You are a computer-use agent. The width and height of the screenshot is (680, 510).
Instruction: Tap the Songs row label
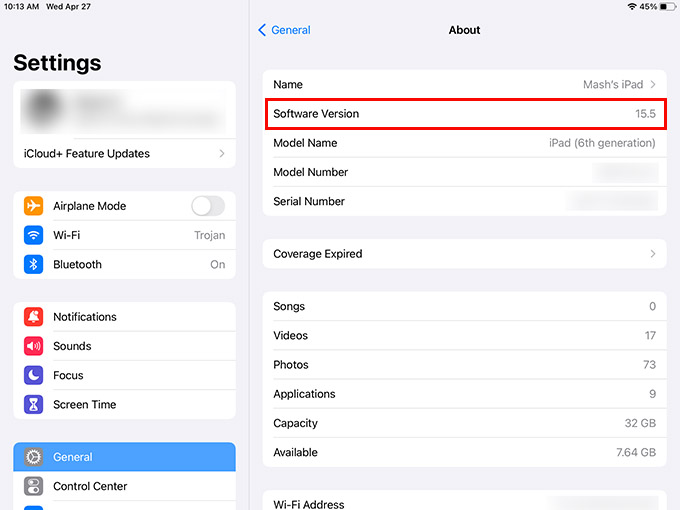[289, 306]
